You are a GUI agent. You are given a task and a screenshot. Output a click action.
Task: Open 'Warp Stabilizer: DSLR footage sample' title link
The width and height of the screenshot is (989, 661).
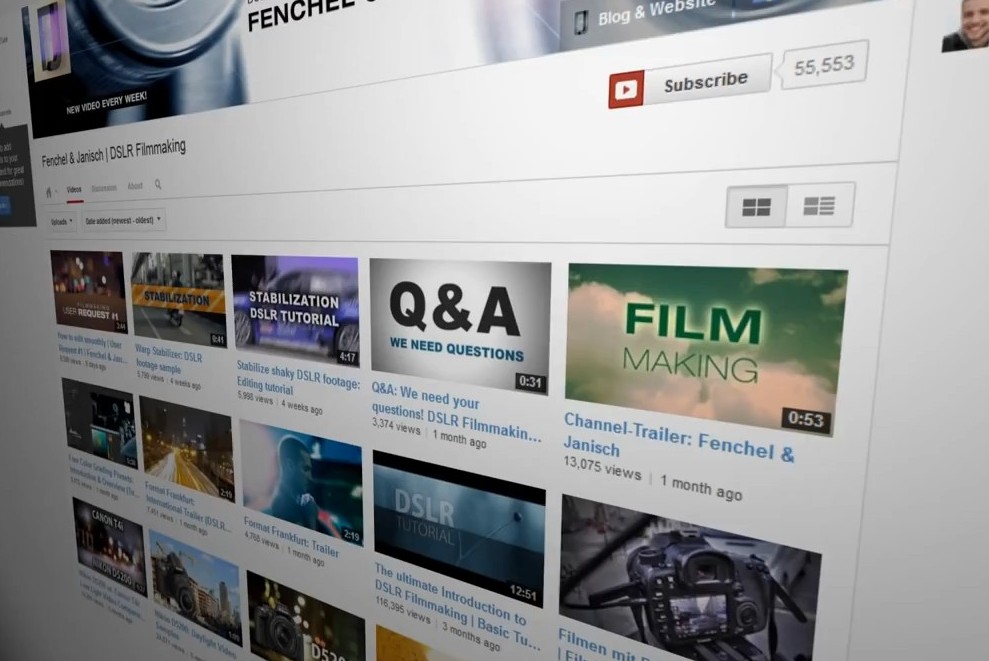pos(169,361)
